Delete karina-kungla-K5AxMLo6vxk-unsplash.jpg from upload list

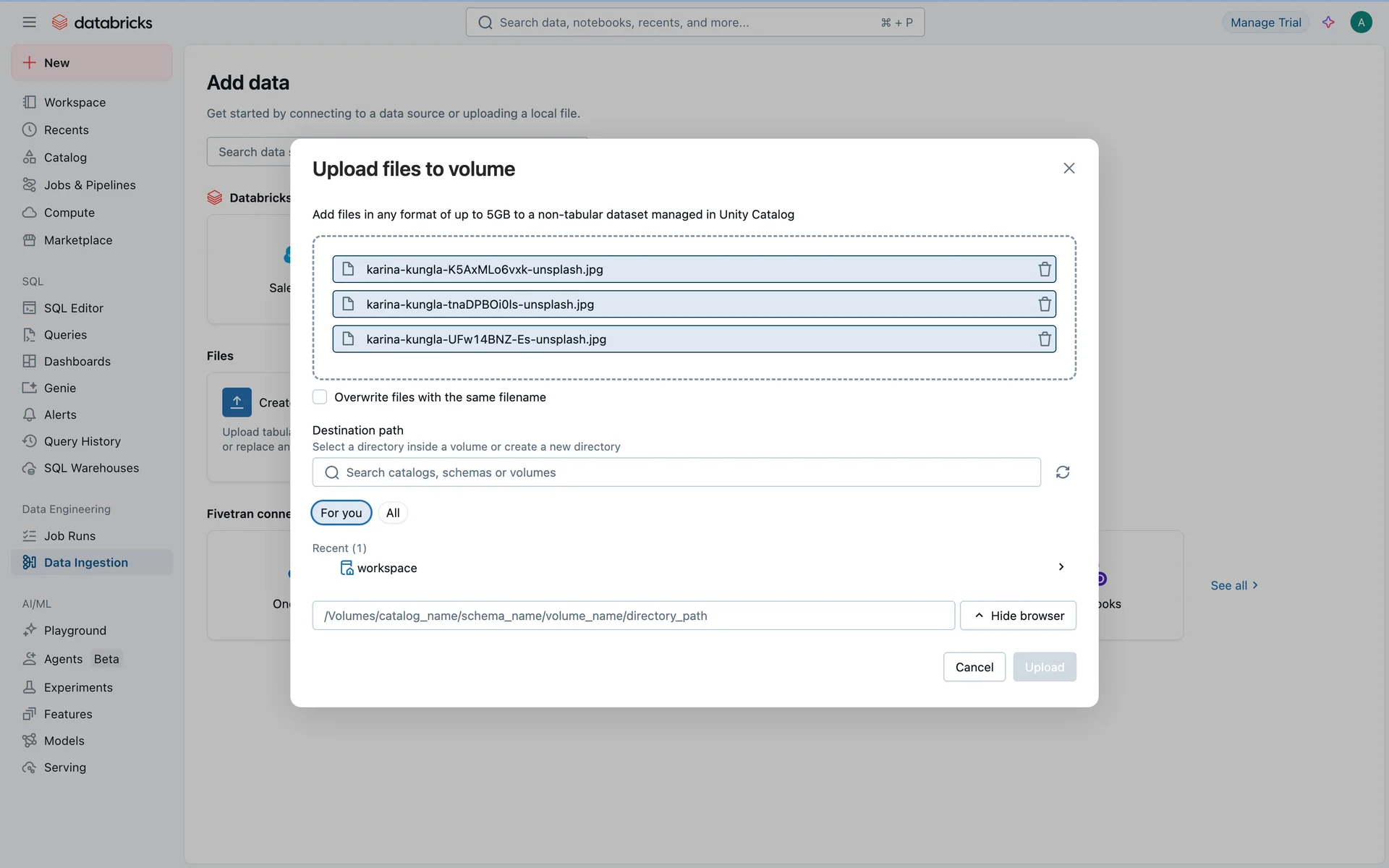point(1044,269)
